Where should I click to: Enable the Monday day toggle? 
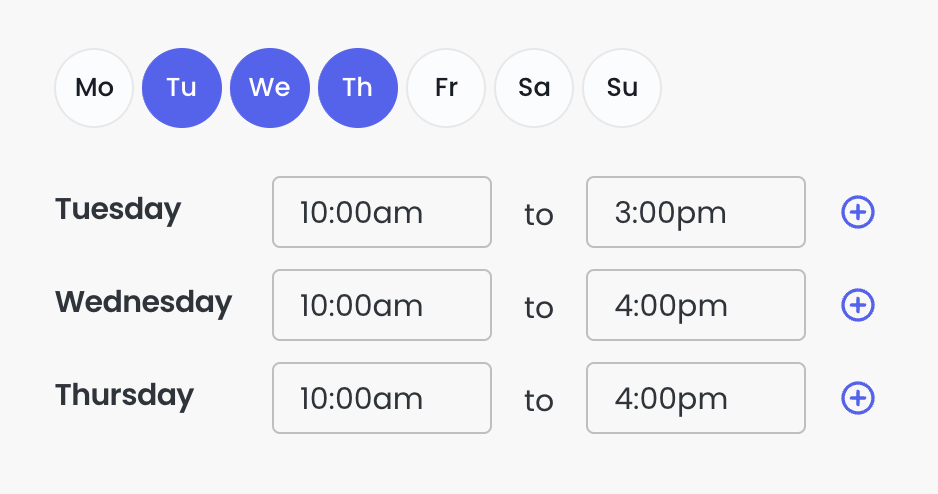click(x=94, y=88)
